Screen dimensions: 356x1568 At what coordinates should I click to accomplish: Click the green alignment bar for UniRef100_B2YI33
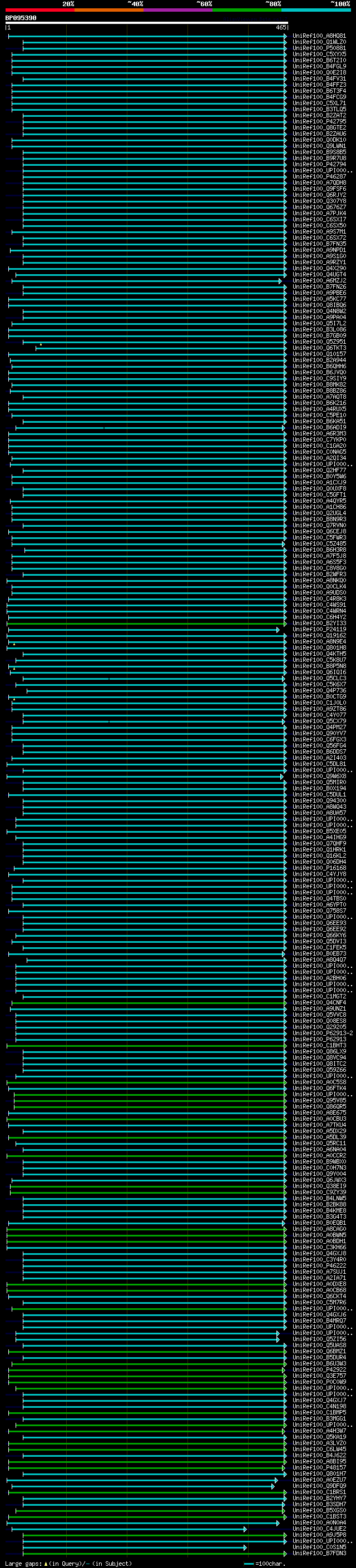pyautogui.click(x=147, y=624)
